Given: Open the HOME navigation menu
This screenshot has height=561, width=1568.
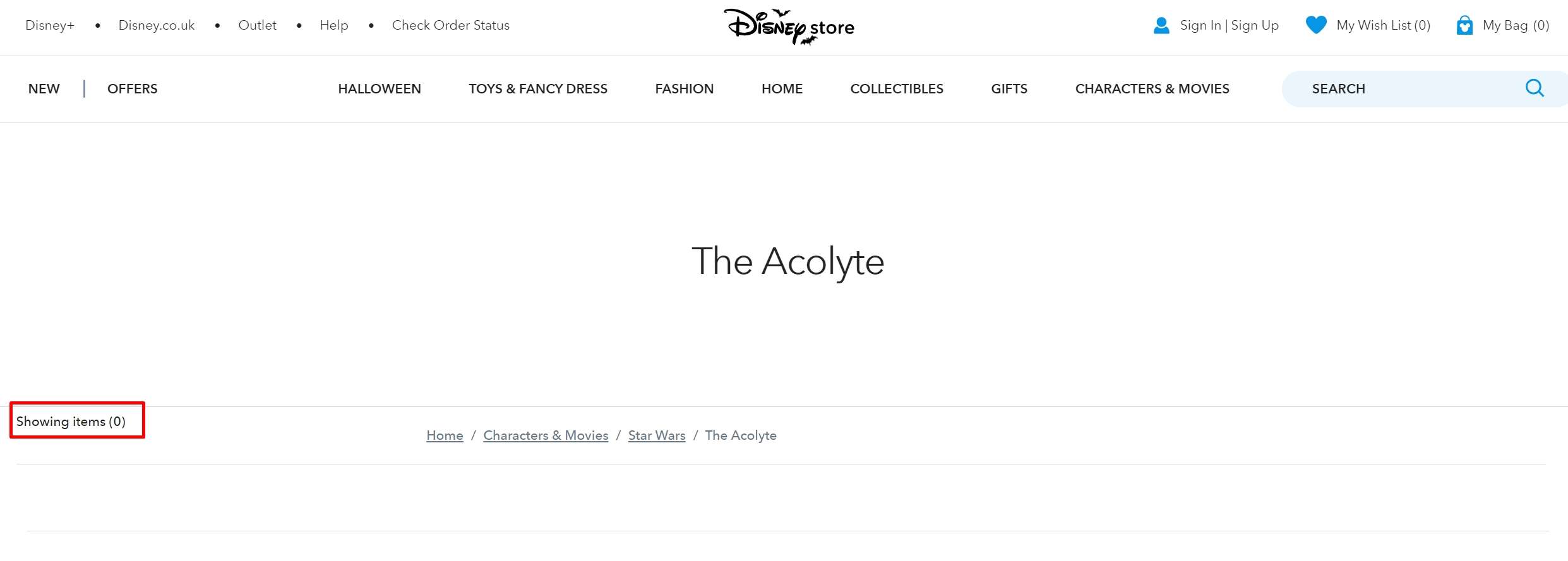Looking at the screenshot, I should [x=782, y=89].
